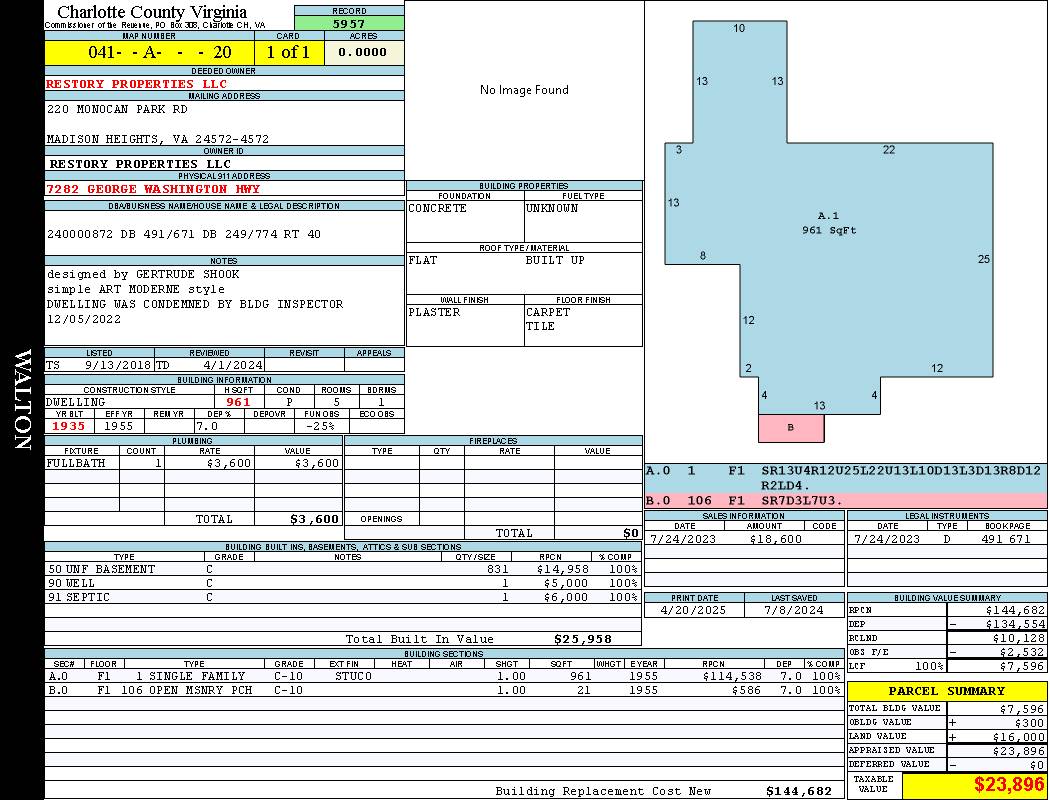
Task: Select the yellow map number field
Action: coord(150,52)
